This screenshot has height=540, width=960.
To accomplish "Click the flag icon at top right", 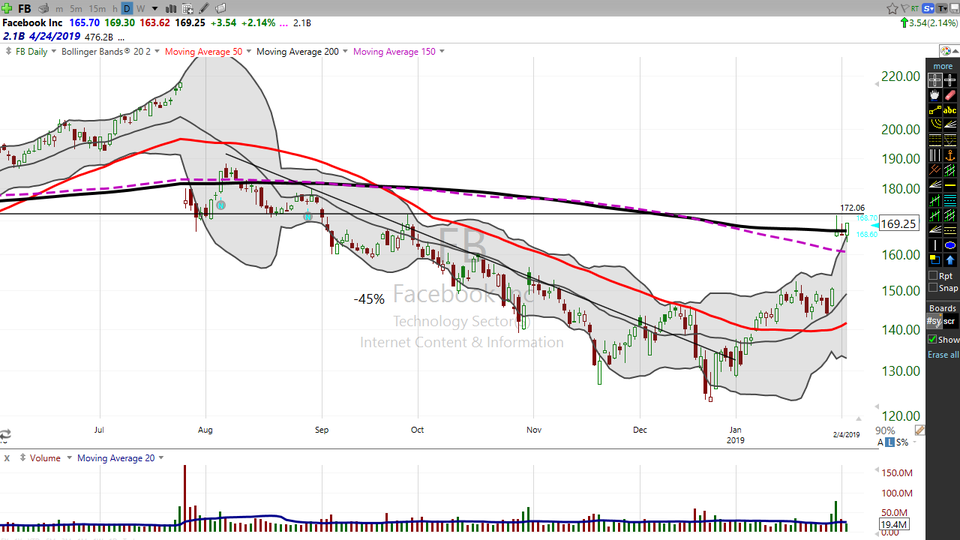I will (905, 9).
